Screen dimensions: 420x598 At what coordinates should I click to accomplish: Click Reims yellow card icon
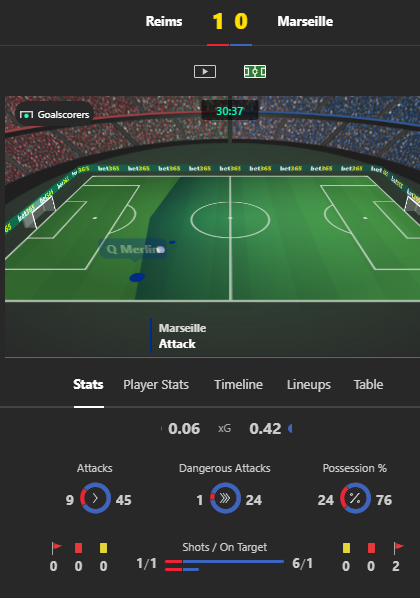click(x=103, y=548)
